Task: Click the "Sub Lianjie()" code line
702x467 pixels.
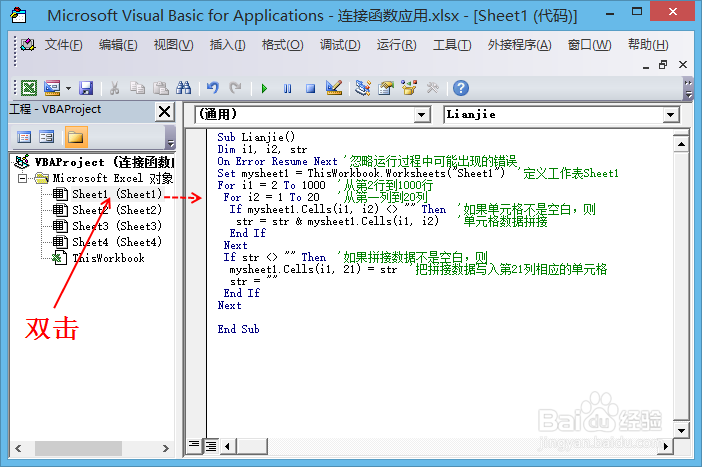Action: 256,137
